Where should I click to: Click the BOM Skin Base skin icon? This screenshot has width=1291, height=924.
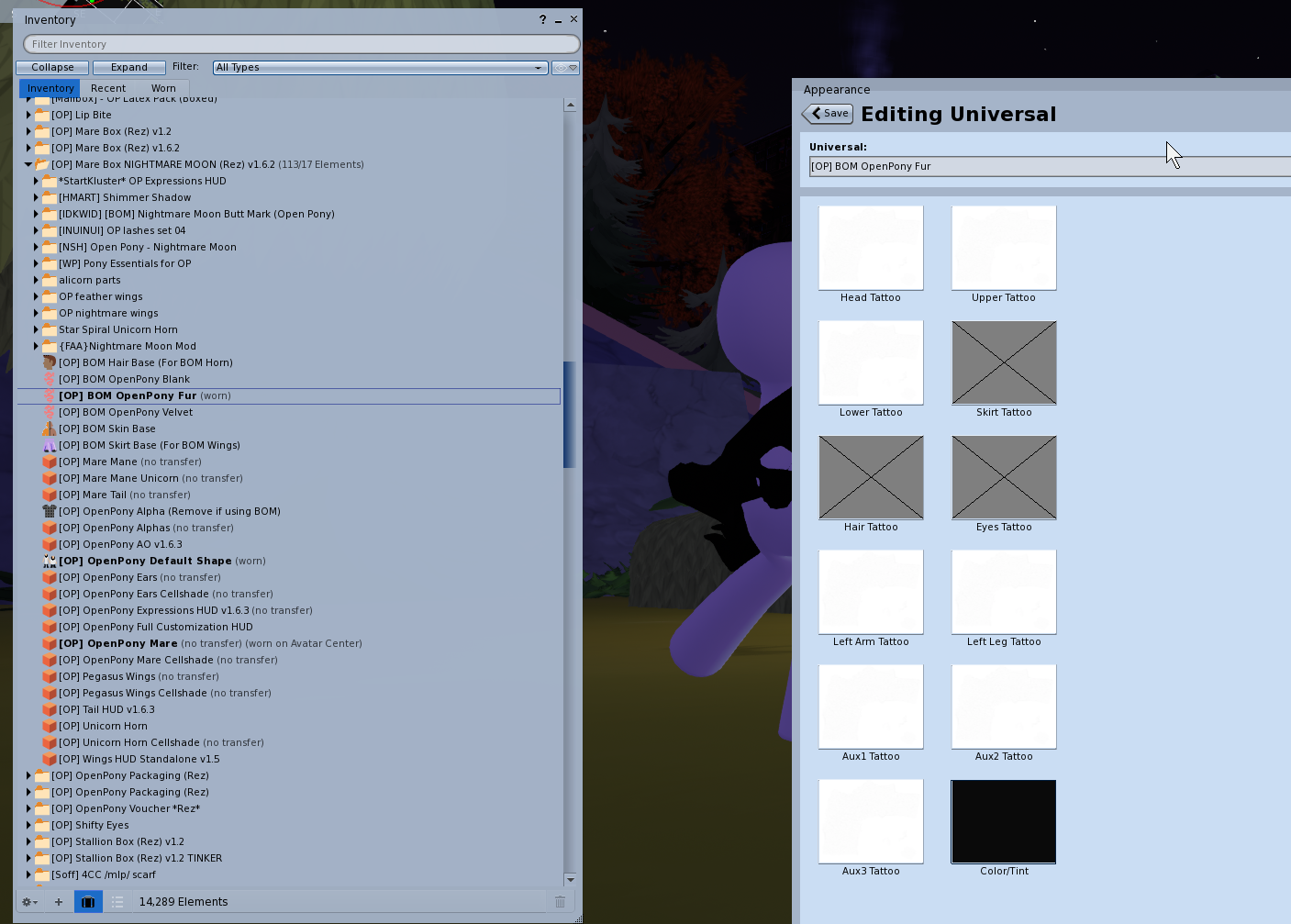click(x=50, y=429)
